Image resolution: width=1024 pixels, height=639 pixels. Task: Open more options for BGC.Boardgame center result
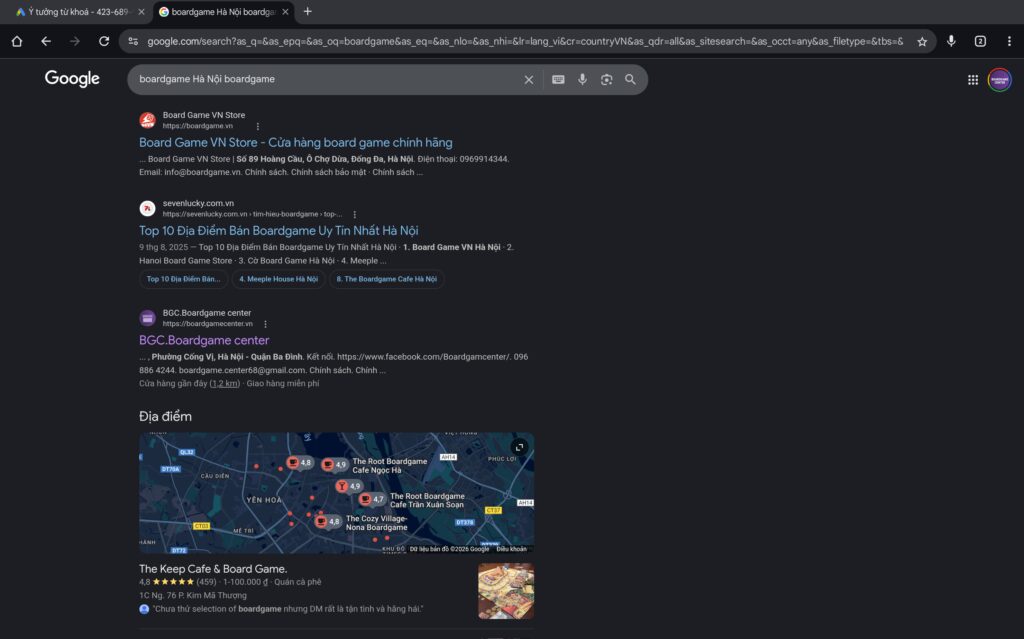click(x=265, y=324)
